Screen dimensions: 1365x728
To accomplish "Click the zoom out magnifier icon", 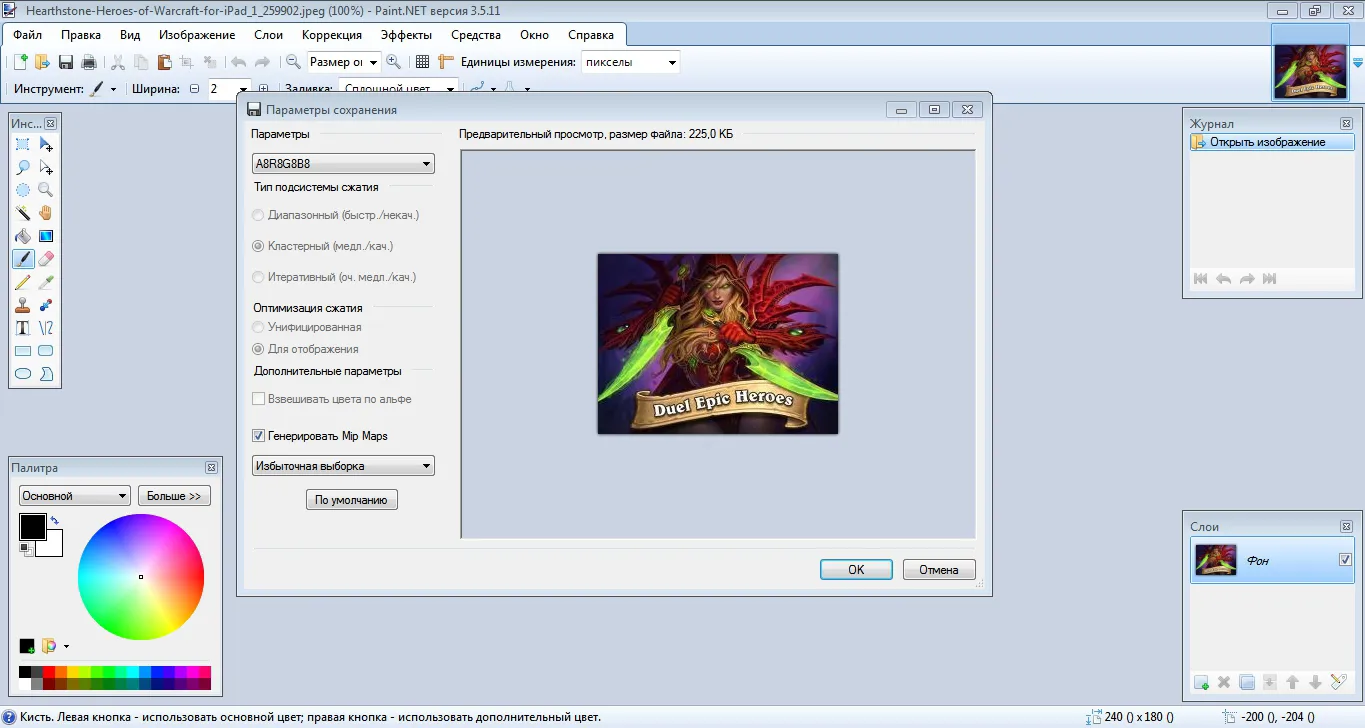I will (x=294, y=62).
